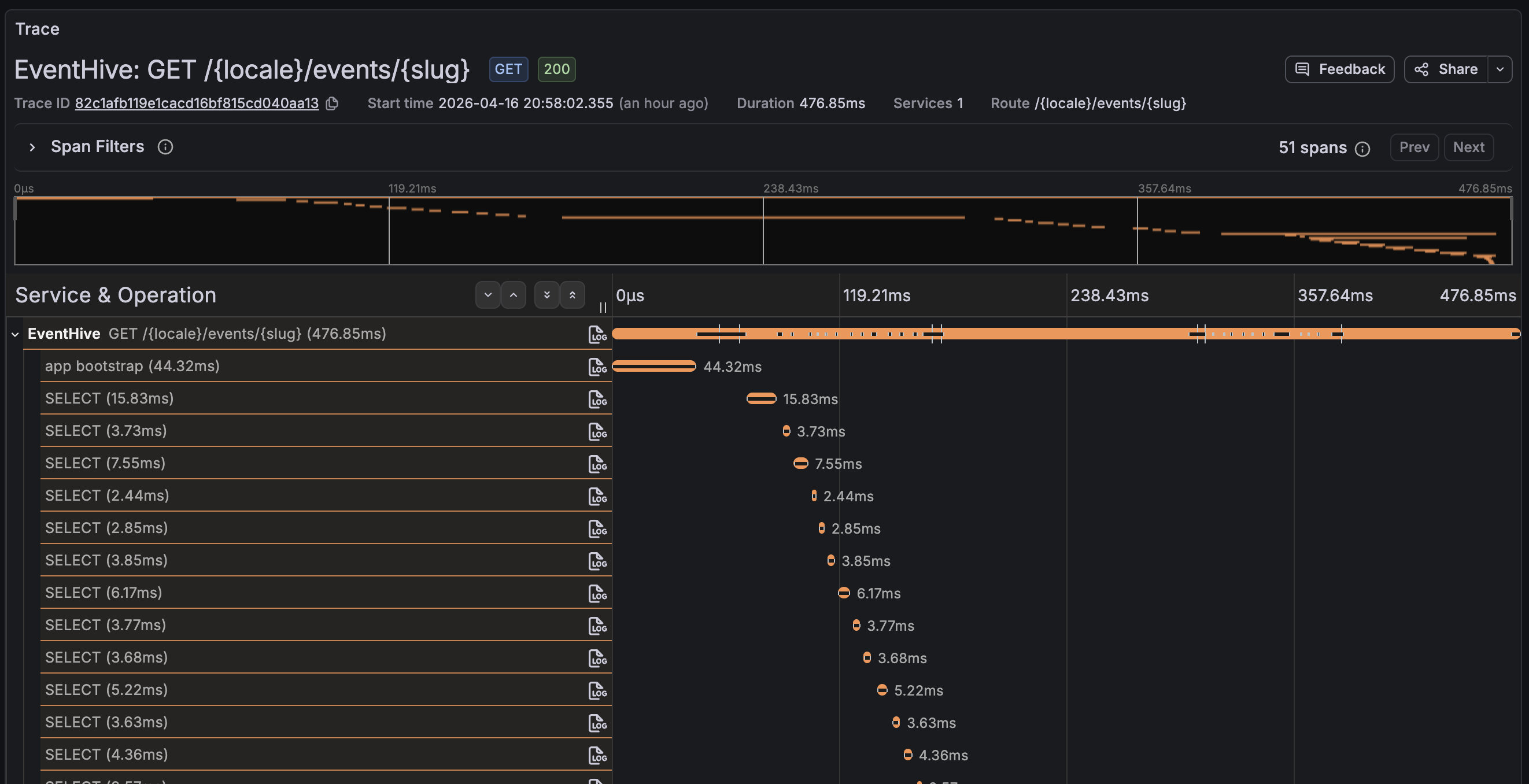Image resolution: width=1529 pixels, height=784 pixels.
Task: Click the Feedback button
Action: point(1339,69)
